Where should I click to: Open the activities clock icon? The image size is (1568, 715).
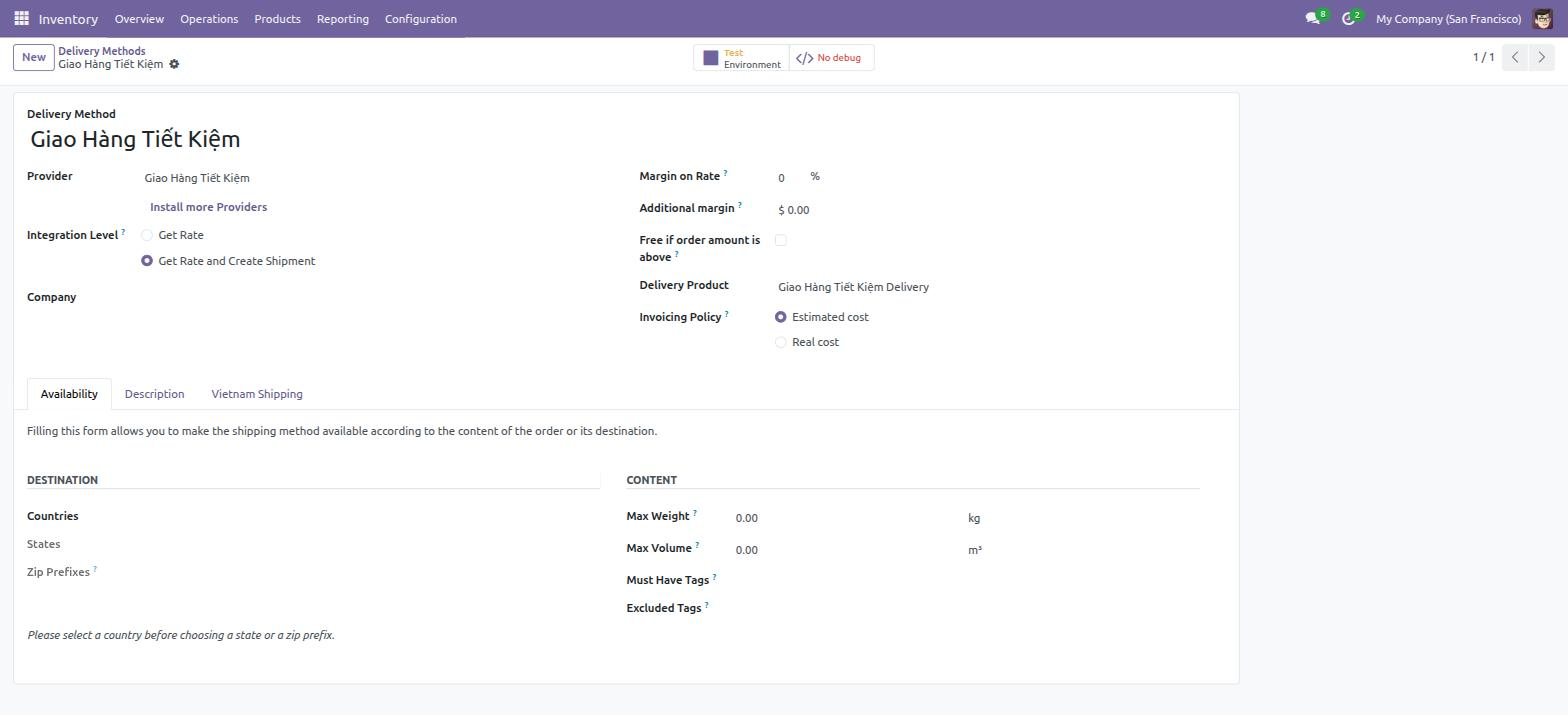tap(1348, 19)
